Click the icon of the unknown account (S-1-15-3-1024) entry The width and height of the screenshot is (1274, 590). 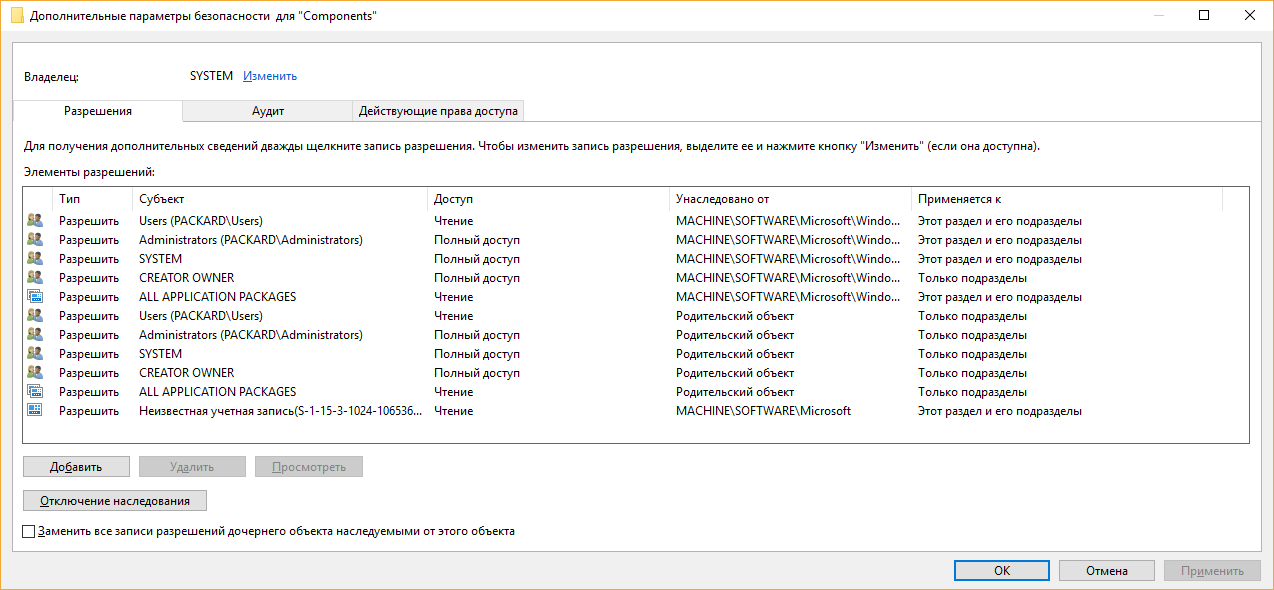(35, 411)
